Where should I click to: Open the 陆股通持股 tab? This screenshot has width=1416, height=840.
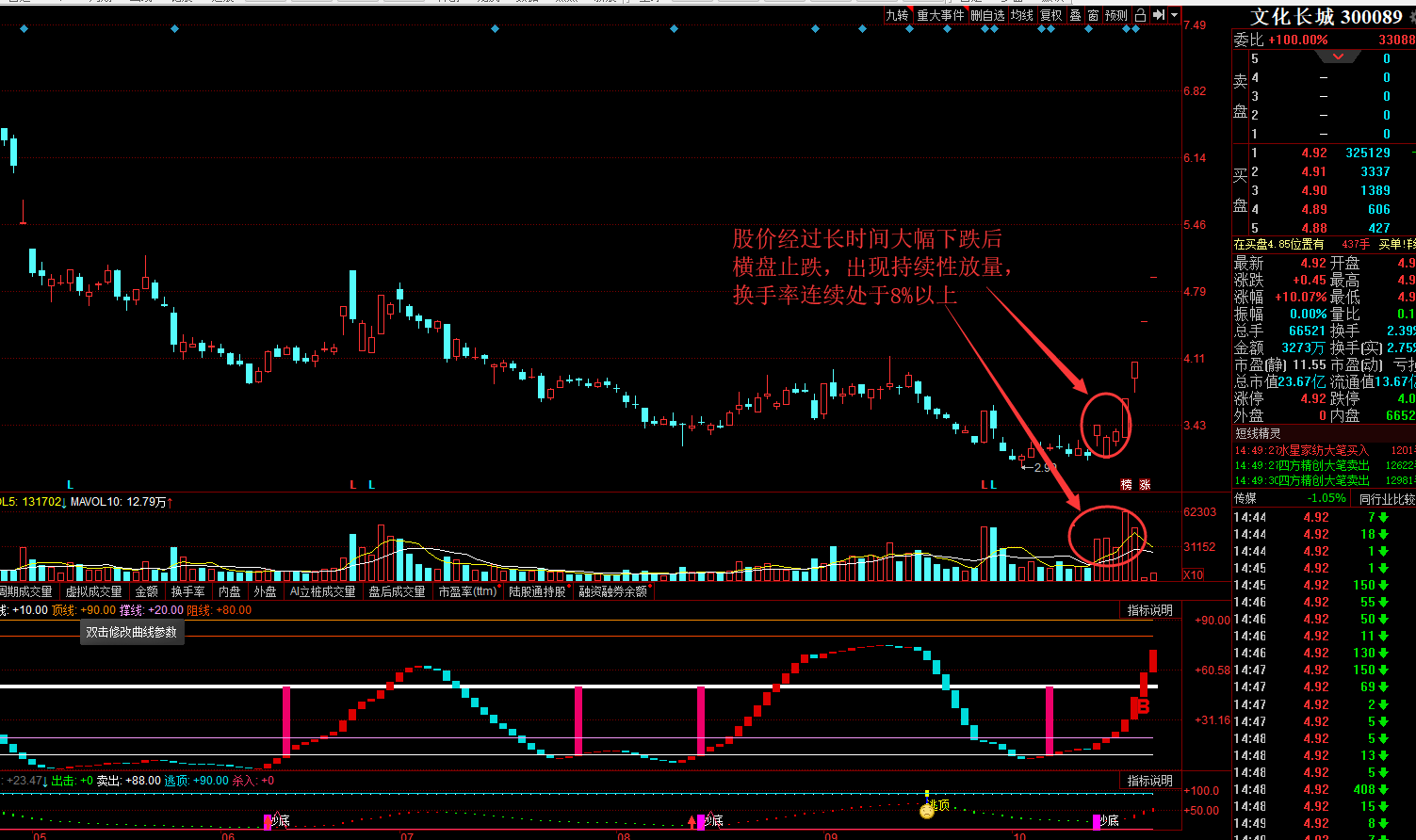[538, 591]
